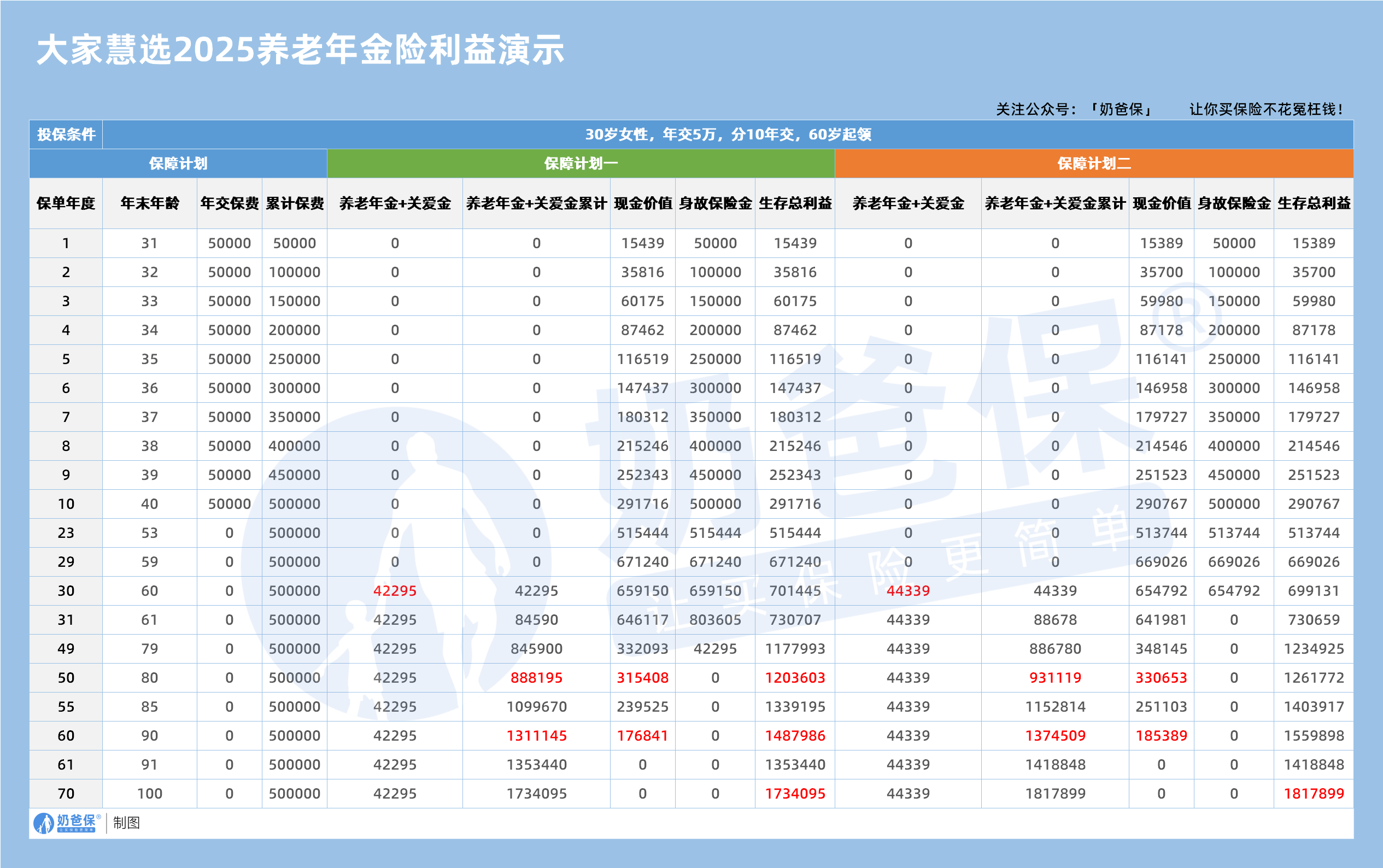
Task: Click the red 42295 value in year 30
Action: [395, 591]
